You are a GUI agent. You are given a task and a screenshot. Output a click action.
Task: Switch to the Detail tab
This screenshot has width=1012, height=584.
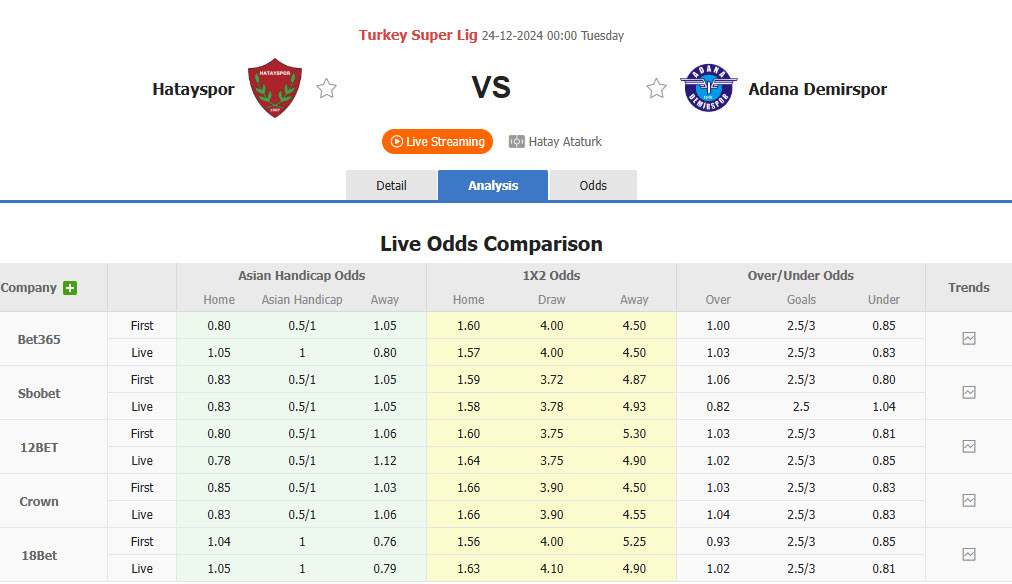click(x=391, y=185)
